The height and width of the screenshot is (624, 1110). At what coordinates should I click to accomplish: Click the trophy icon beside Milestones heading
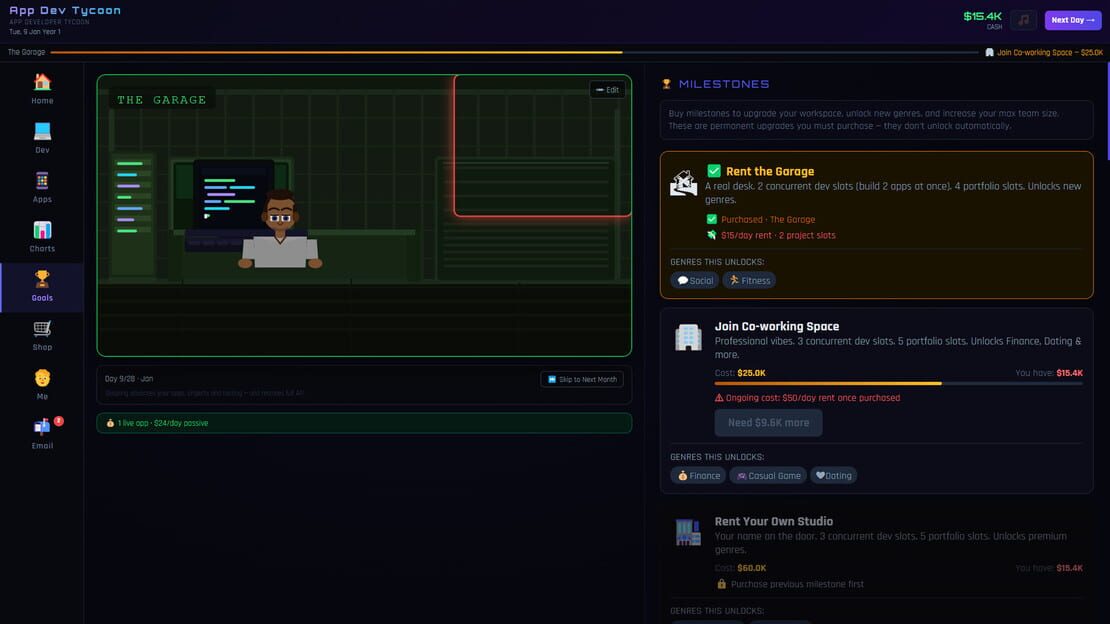point(666,84)
